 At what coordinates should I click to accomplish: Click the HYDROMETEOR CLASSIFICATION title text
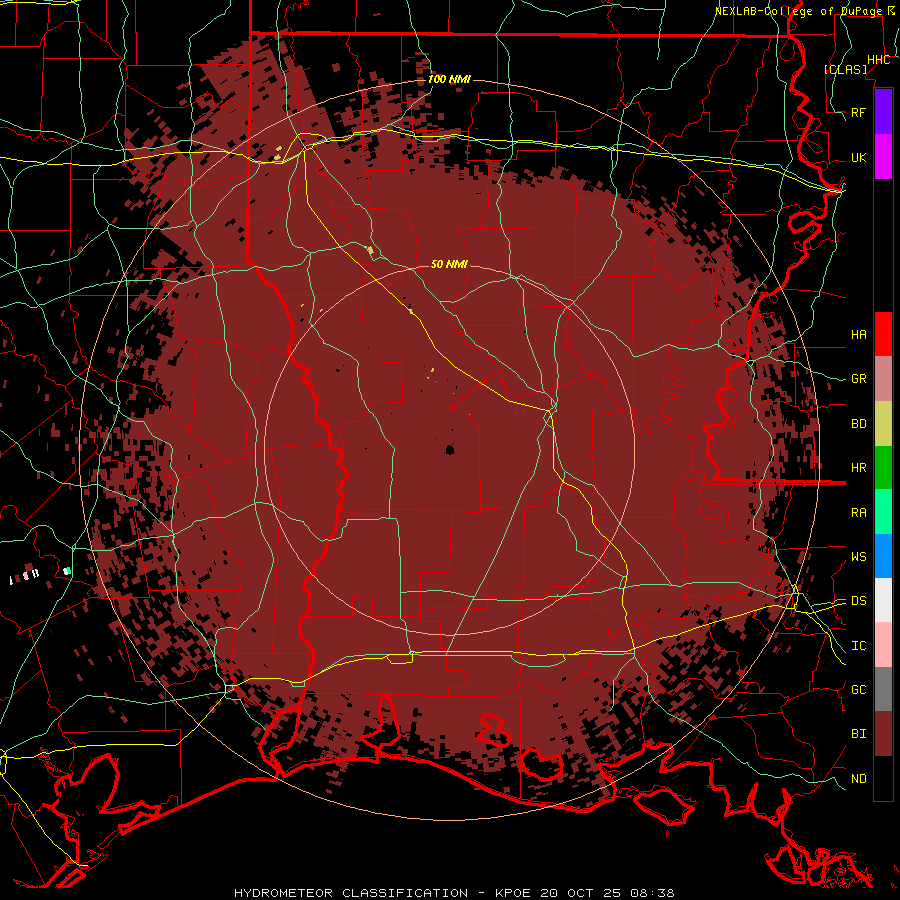351,893
